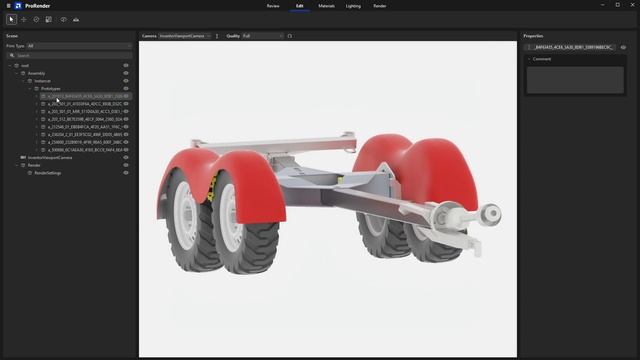Click the eye toolbar icon

[63, 20]
